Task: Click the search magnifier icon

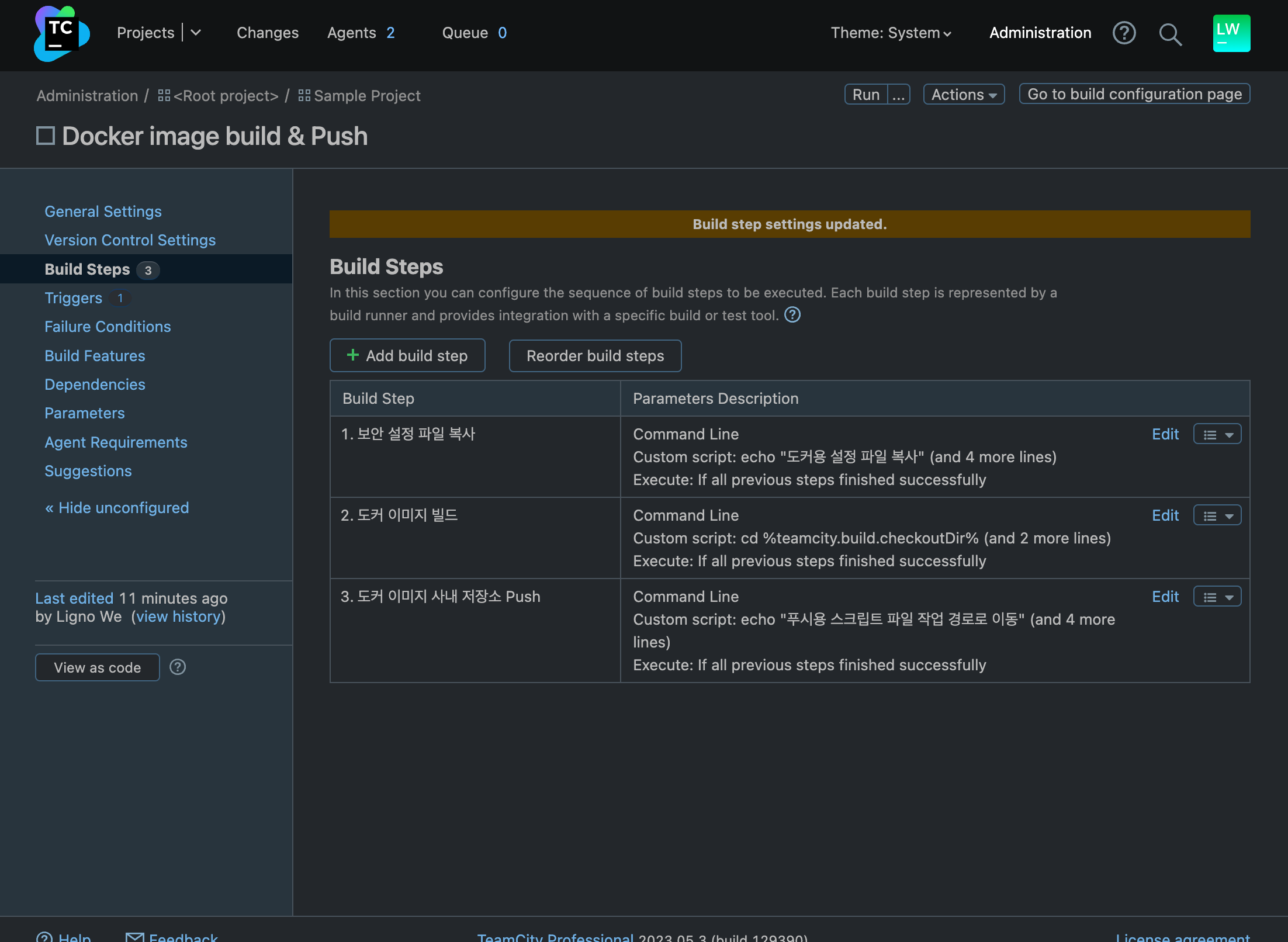Action: [x=1170, y=34]
